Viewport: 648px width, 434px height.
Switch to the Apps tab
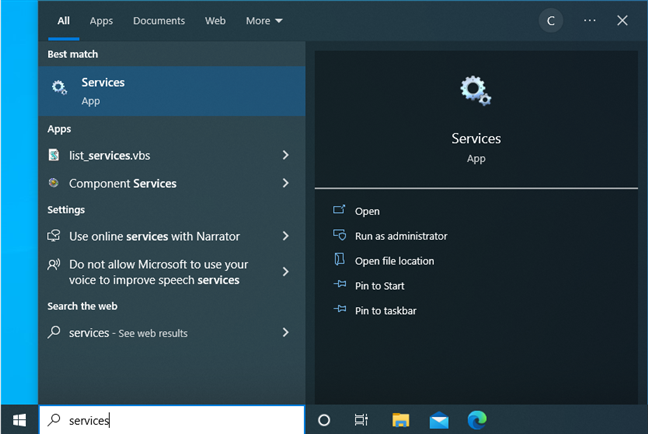coord(101,20)
